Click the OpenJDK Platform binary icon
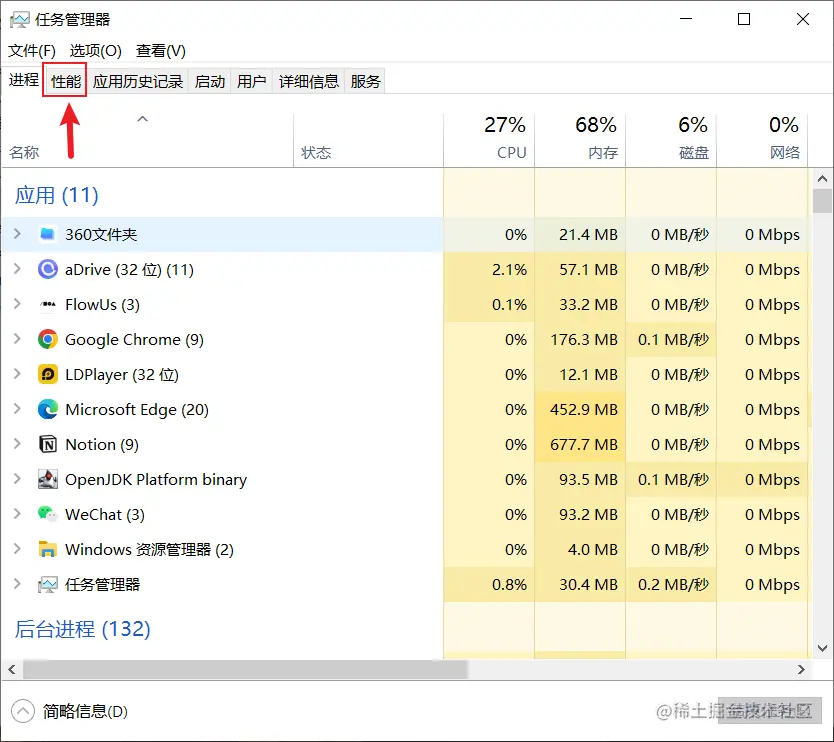This screenshot has width=834, height=742. [47, 479]
